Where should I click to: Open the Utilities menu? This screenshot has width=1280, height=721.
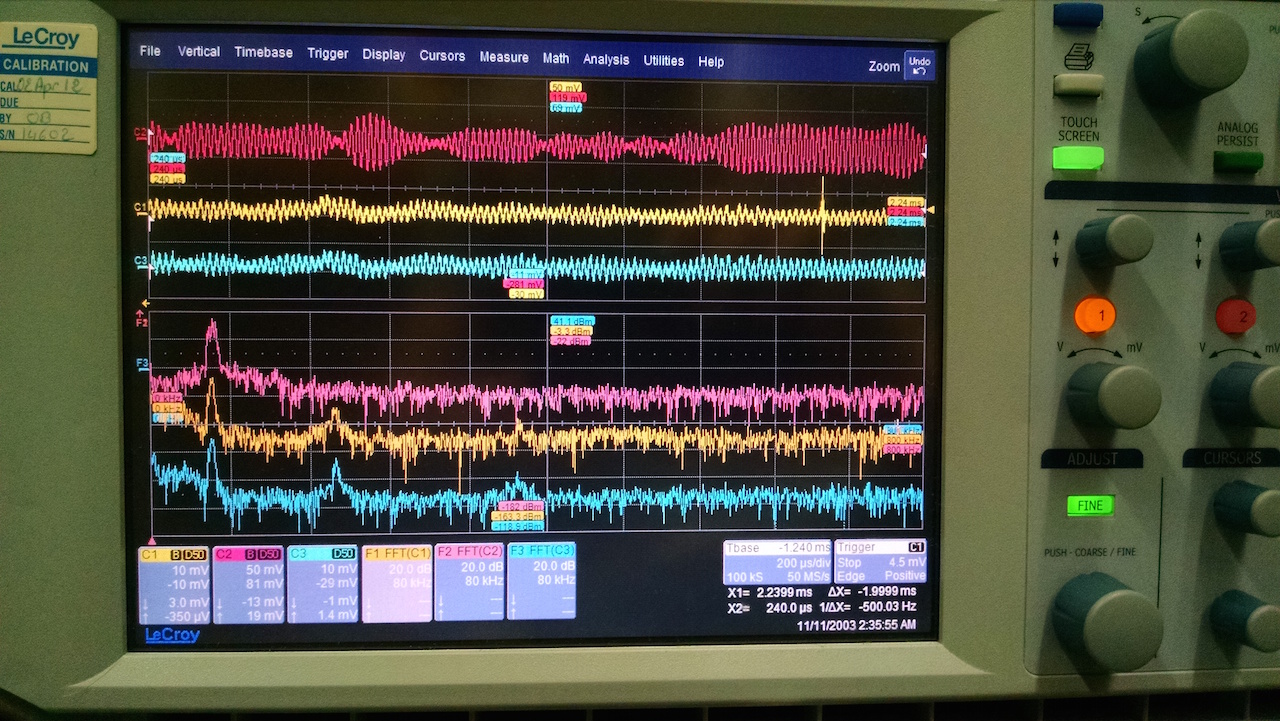point(664,60)
